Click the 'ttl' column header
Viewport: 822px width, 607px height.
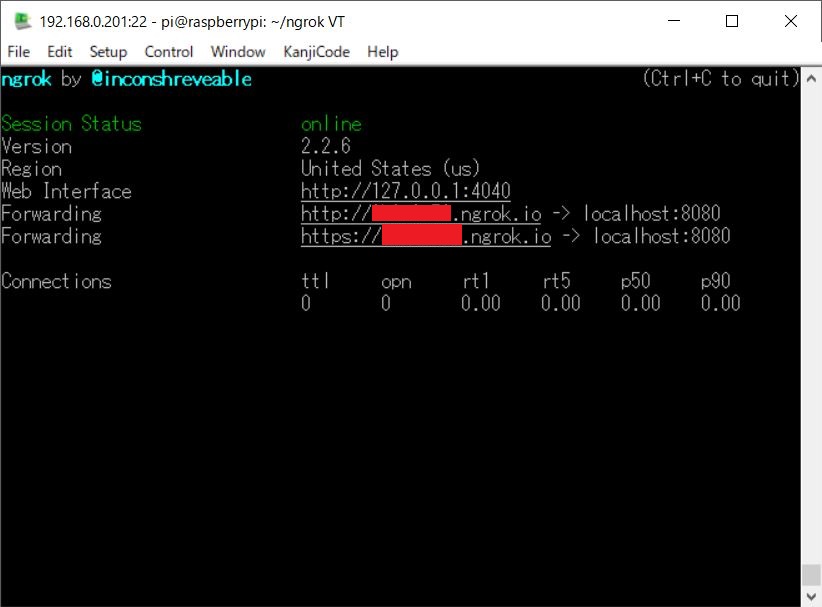click(315, 281)
